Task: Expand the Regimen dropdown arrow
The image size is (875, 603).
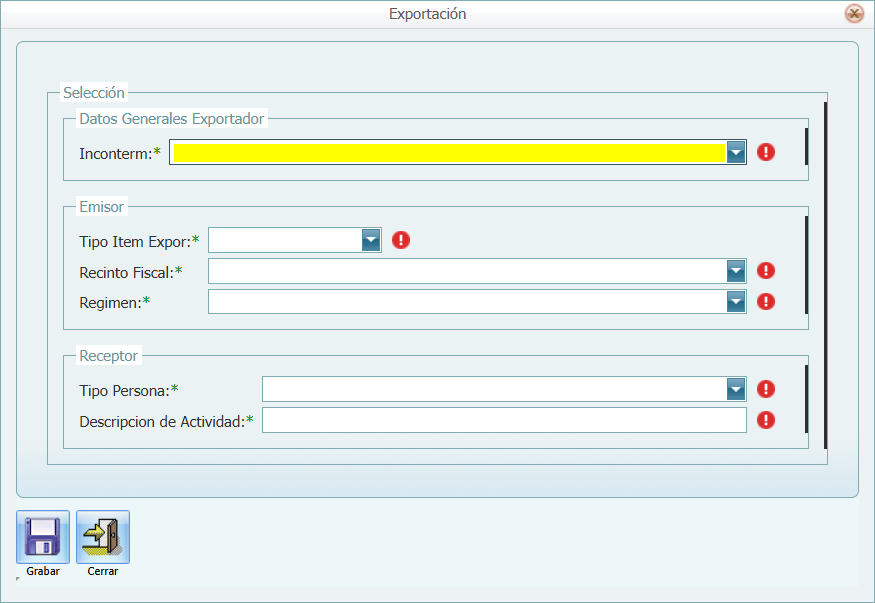Action: [x=736, y=301]
